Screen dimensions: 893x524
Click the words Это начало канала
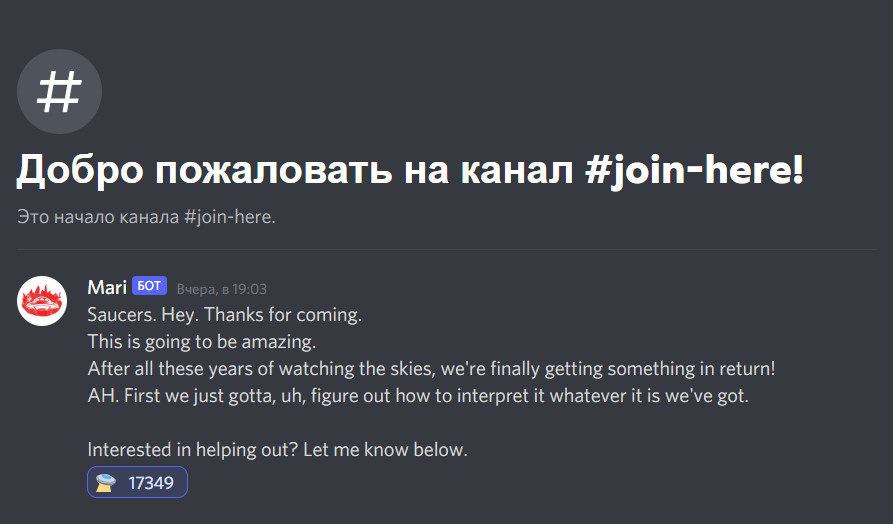pos(98,217)
